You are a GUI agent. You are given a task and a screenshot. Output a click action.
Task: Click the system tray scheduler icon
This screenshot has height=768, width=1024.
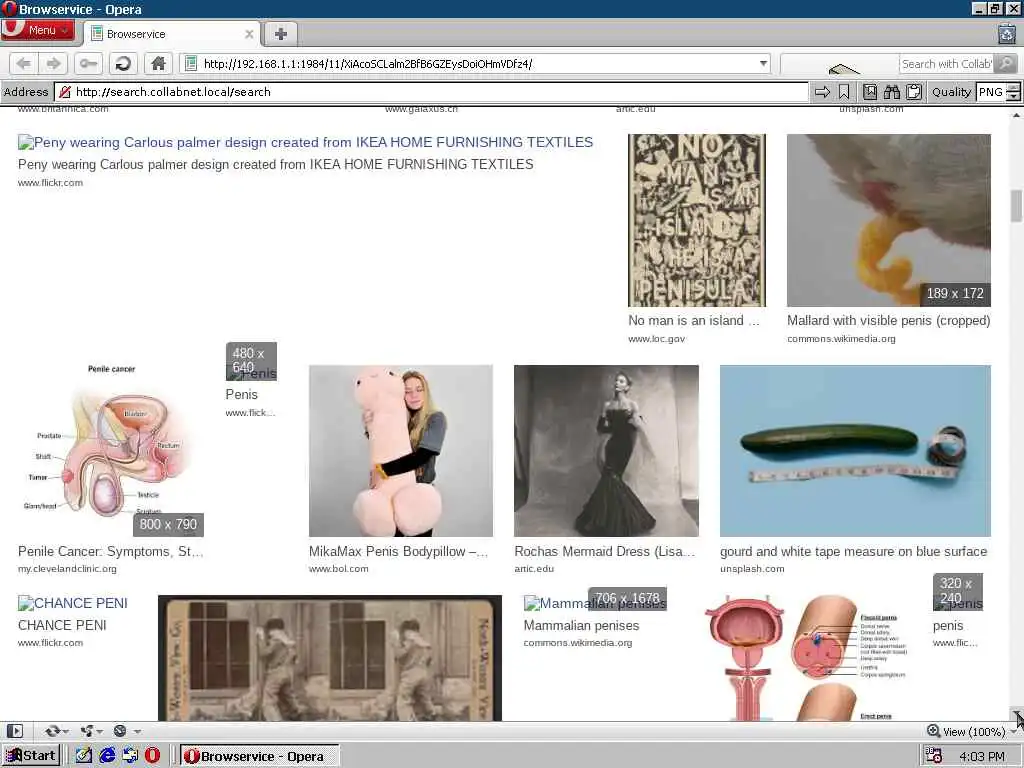pos(933,756)
